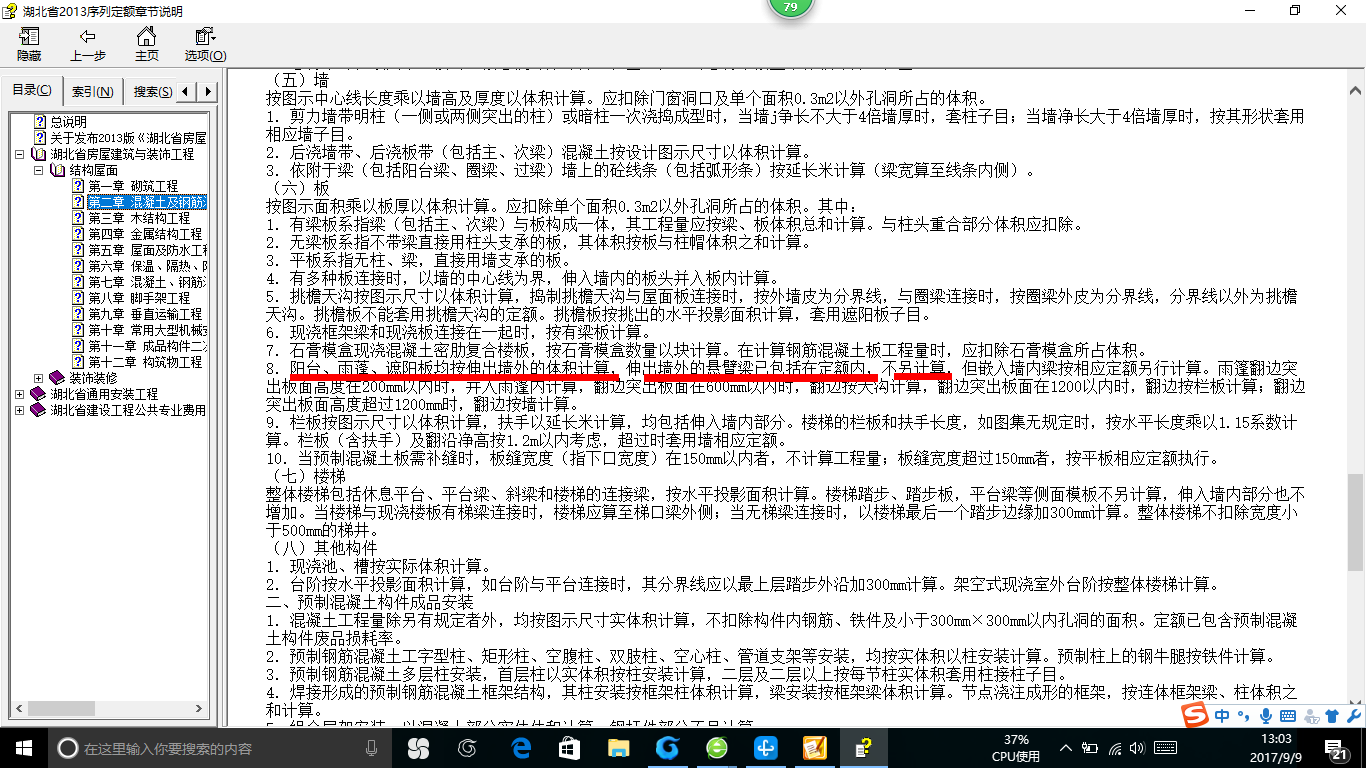Image resolution: width=1366 pixels, height=768 pixels.
Task: Click the tab strip left arrow
Action: tap(187, 92)
